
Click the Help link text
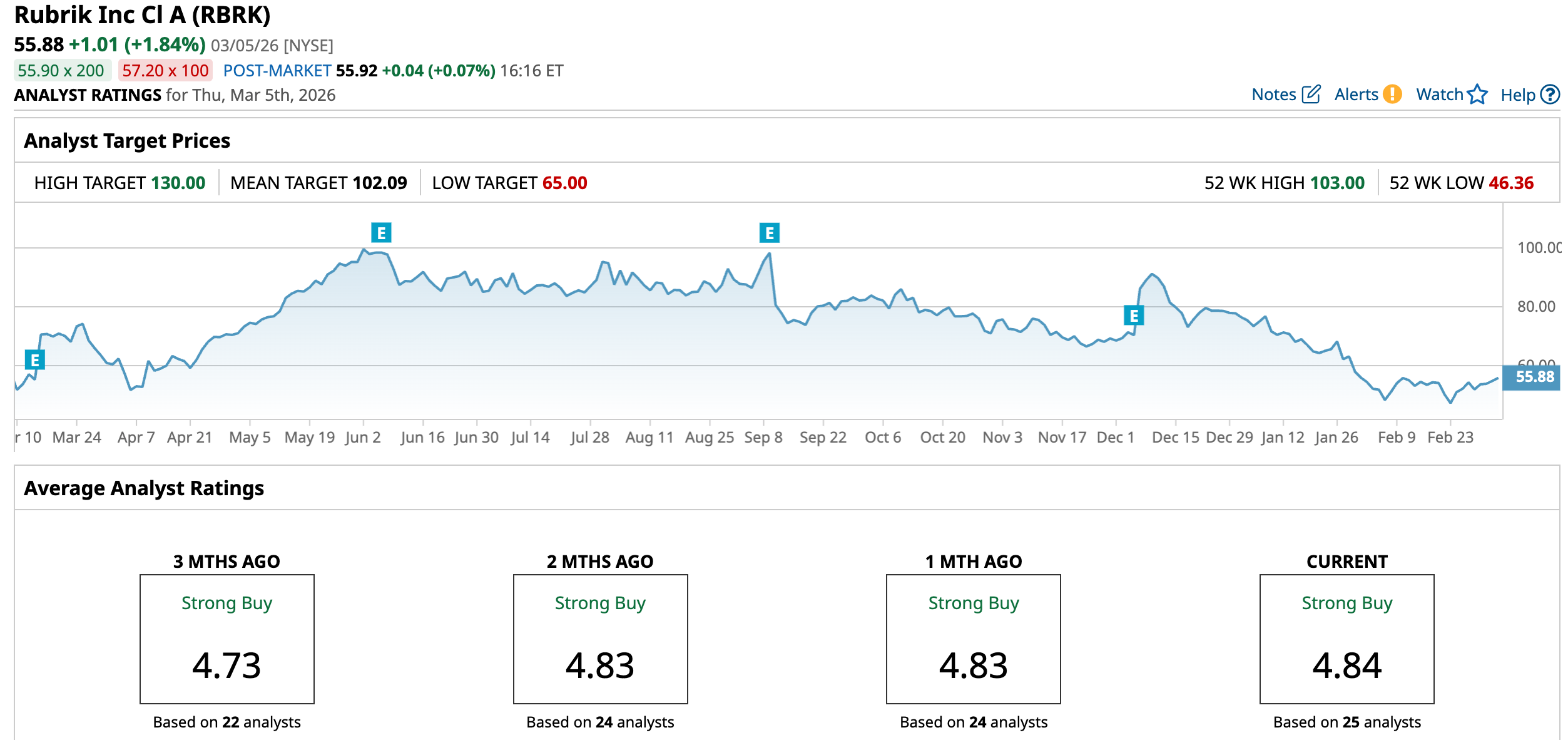tap(1517, 95)
